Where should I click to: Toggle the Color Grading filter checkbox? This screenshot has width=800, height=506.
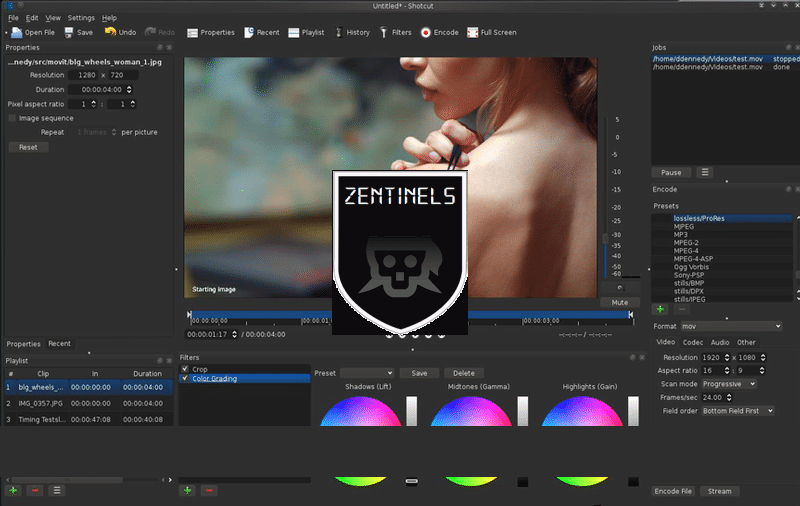[185, 378]
